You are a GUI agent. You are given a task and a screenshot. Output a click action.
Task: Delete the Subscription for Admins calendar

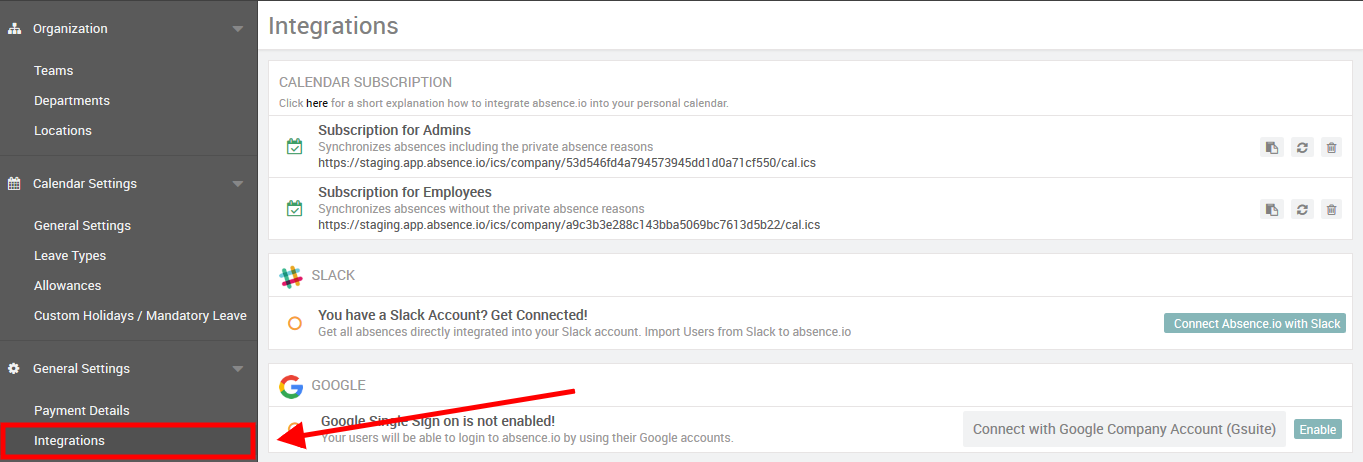[1331, 148]
